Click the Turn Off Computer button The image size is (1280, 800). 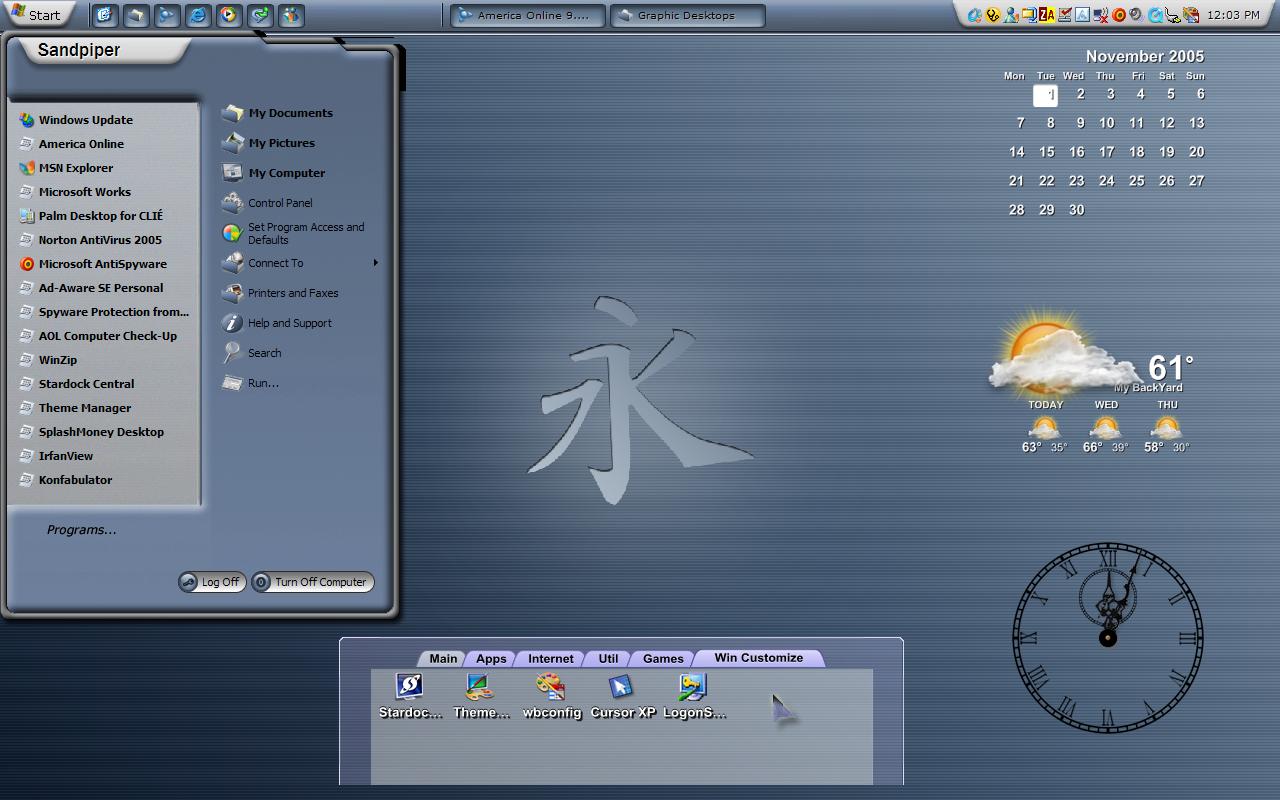(x=312, y=582)
